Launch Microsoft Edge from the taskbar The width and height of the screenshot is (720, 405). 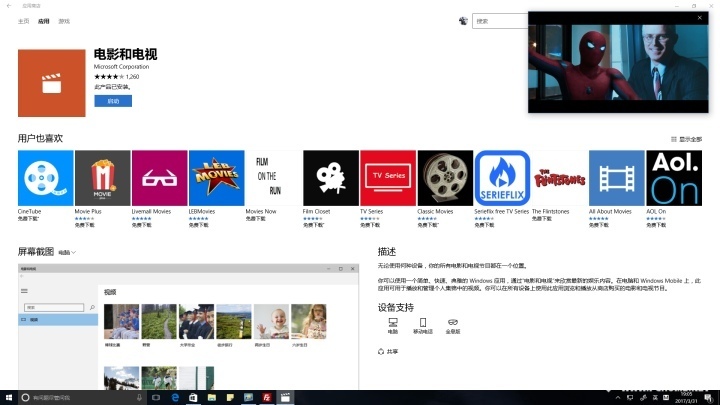175,398
